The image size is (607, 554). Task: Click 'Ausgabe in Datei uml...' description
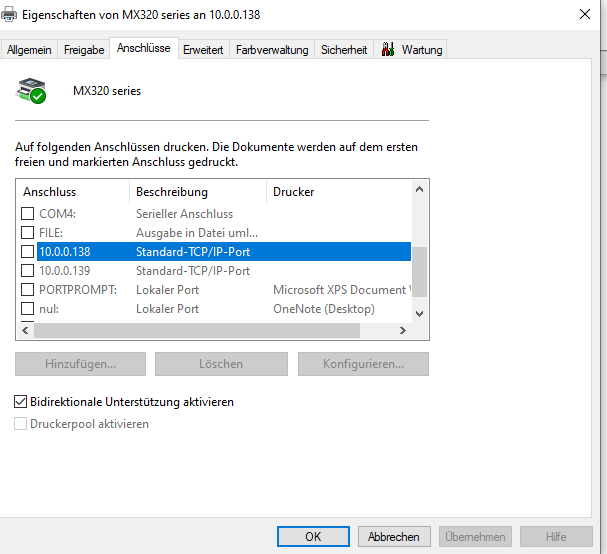pos(197,233)
